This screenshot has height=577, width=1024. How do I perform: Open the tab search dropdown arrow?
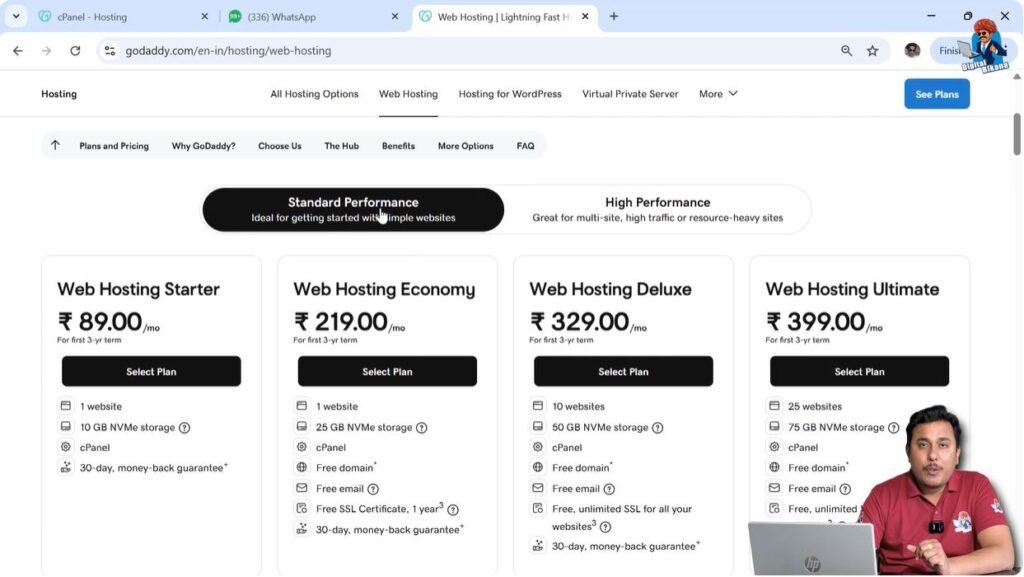click(16, 16)
